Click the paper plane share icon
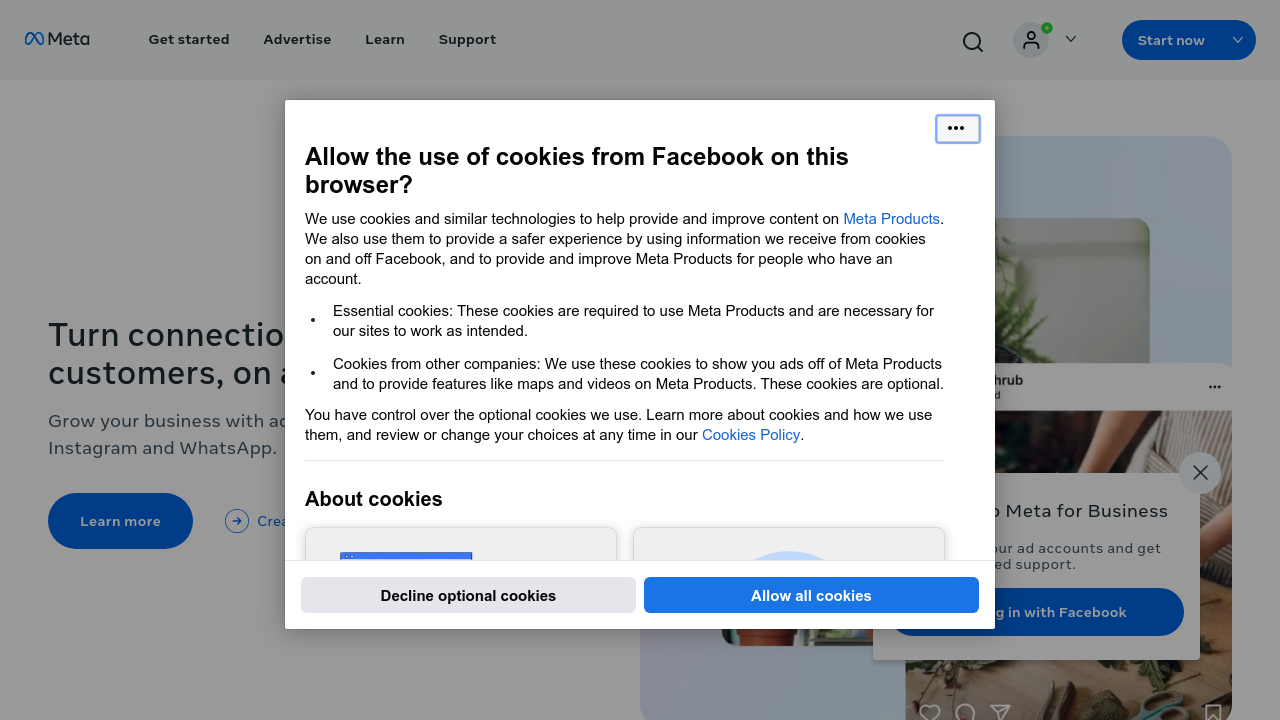This screenshot has width=1280, height=720. point(1000,711)
